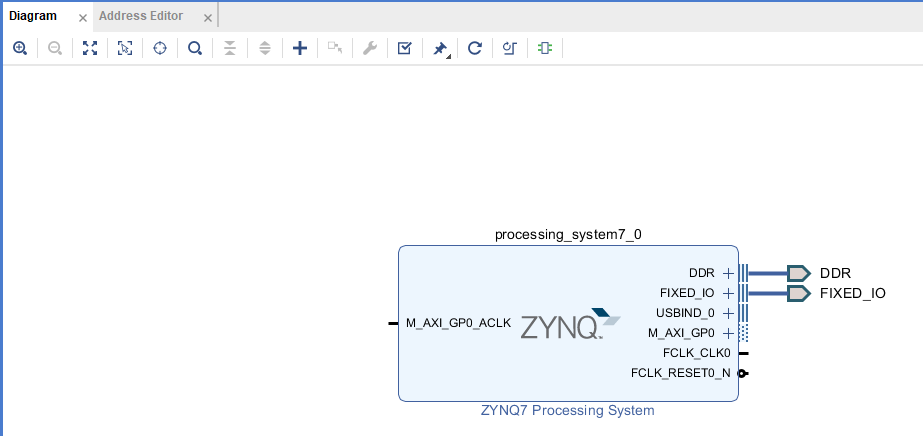Open the pin icon dropdown arrow
The width and height of the screenshot is (923, 436).
(x=449, y=56)
